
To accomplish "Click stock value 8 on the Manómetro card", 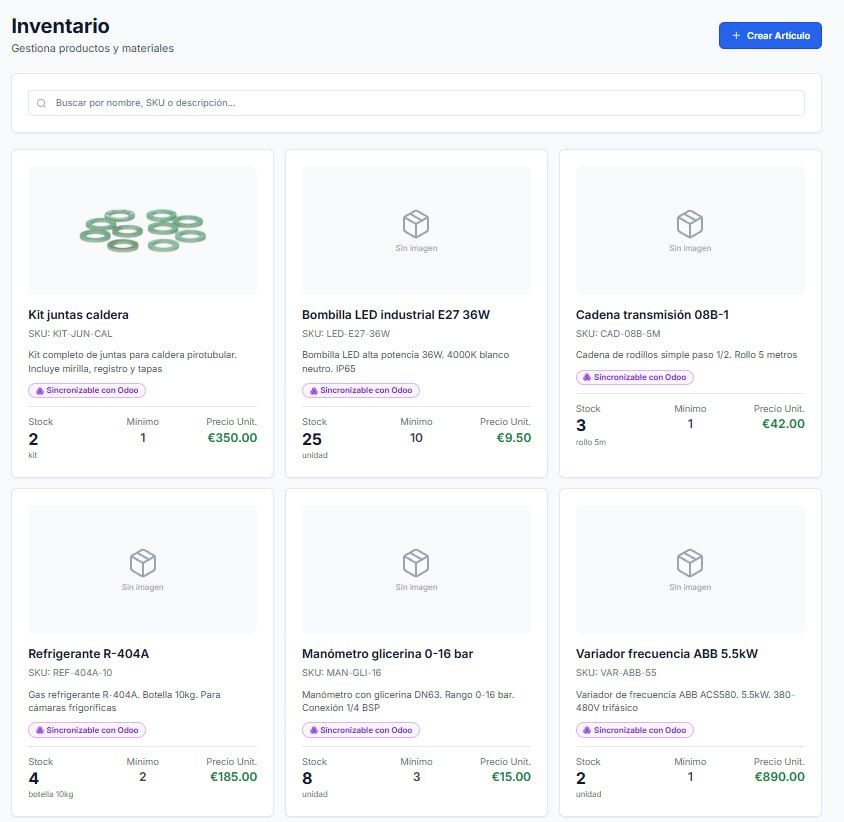I will coord(307,779).
